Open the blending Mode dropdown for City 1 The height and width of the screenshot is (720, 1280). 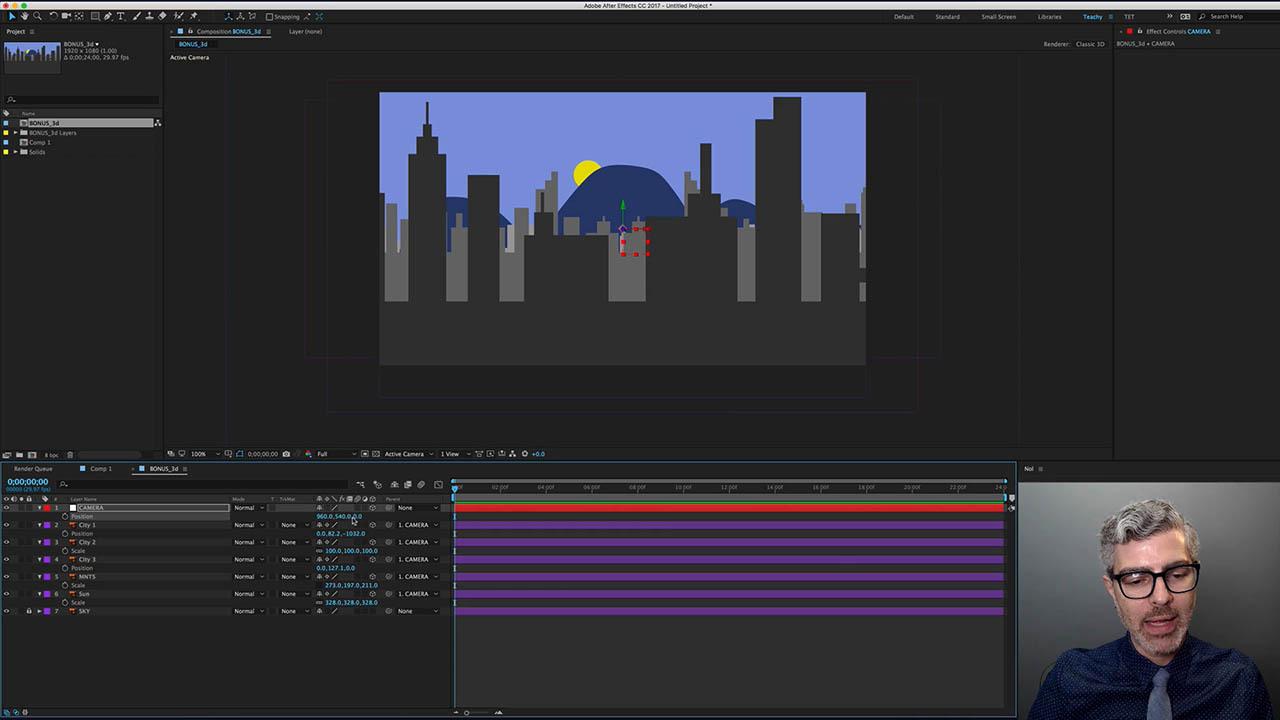coord(247,525)
